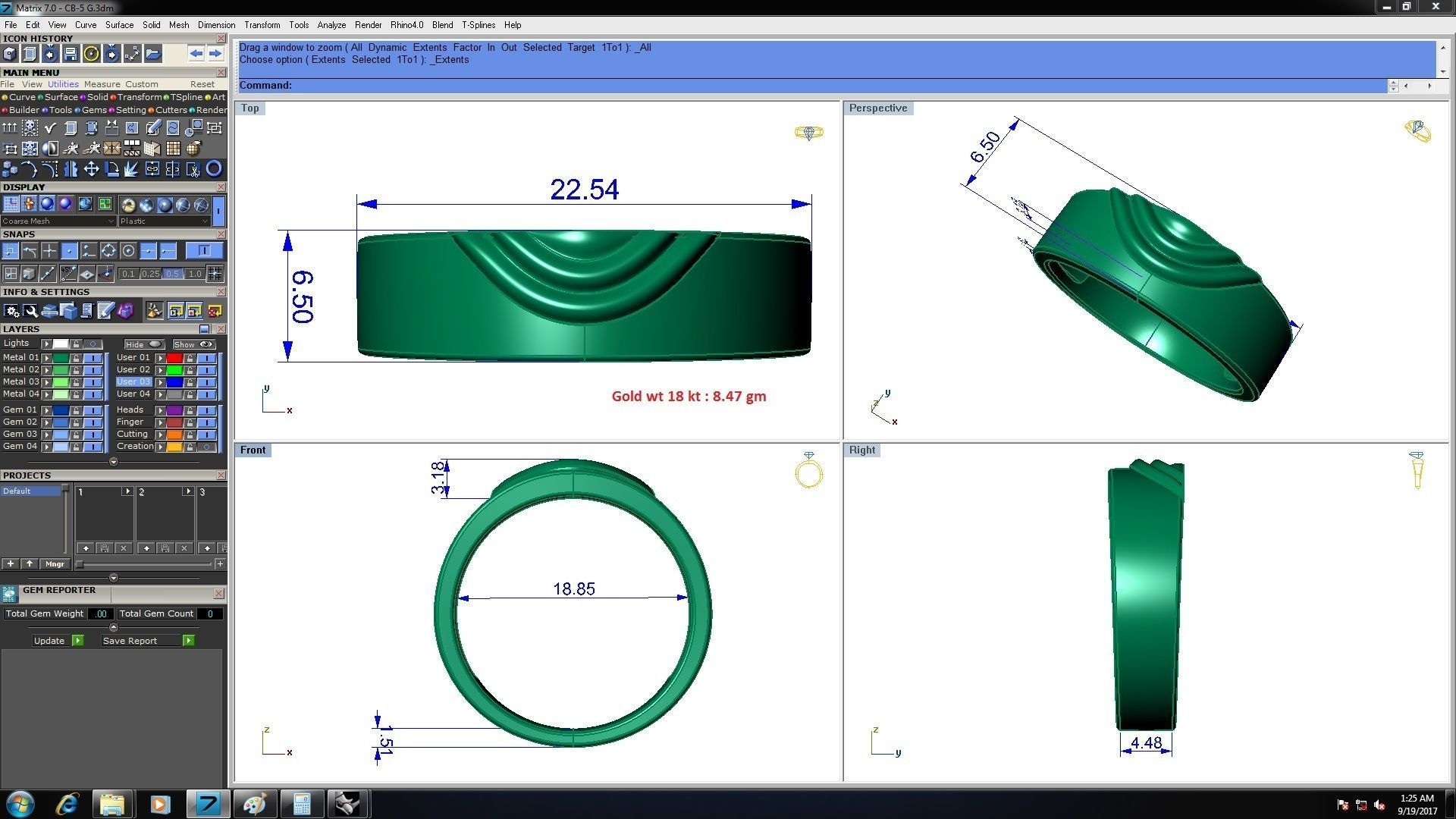Screen dimensions: 1456x819
Task: Expand the Gem 02 layer arrow
Action: (47, 422)
